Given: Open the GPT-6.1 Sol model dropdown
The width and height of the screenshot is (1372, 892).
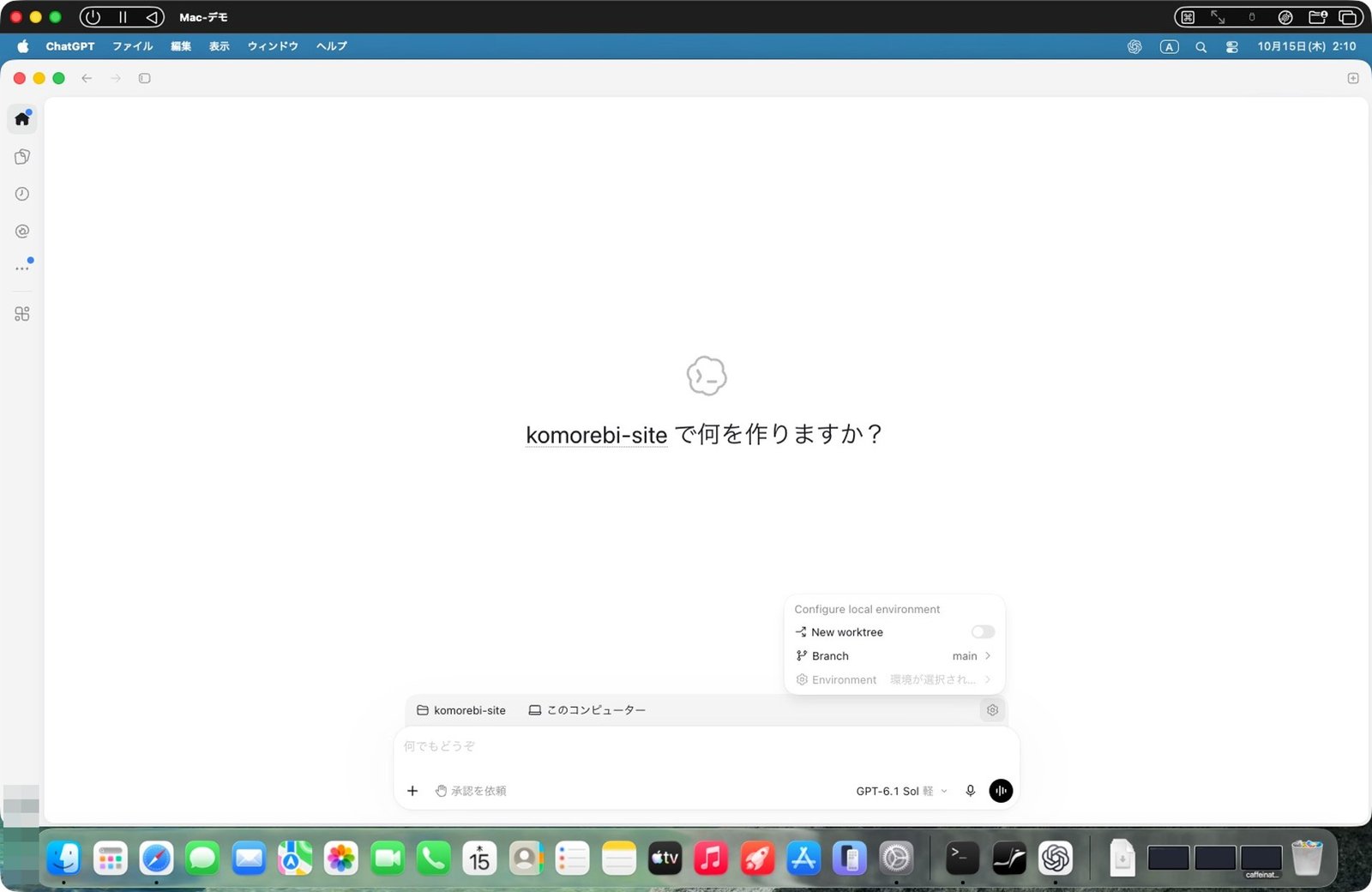Looking at the screenshot, I should [x=901, y=791].
